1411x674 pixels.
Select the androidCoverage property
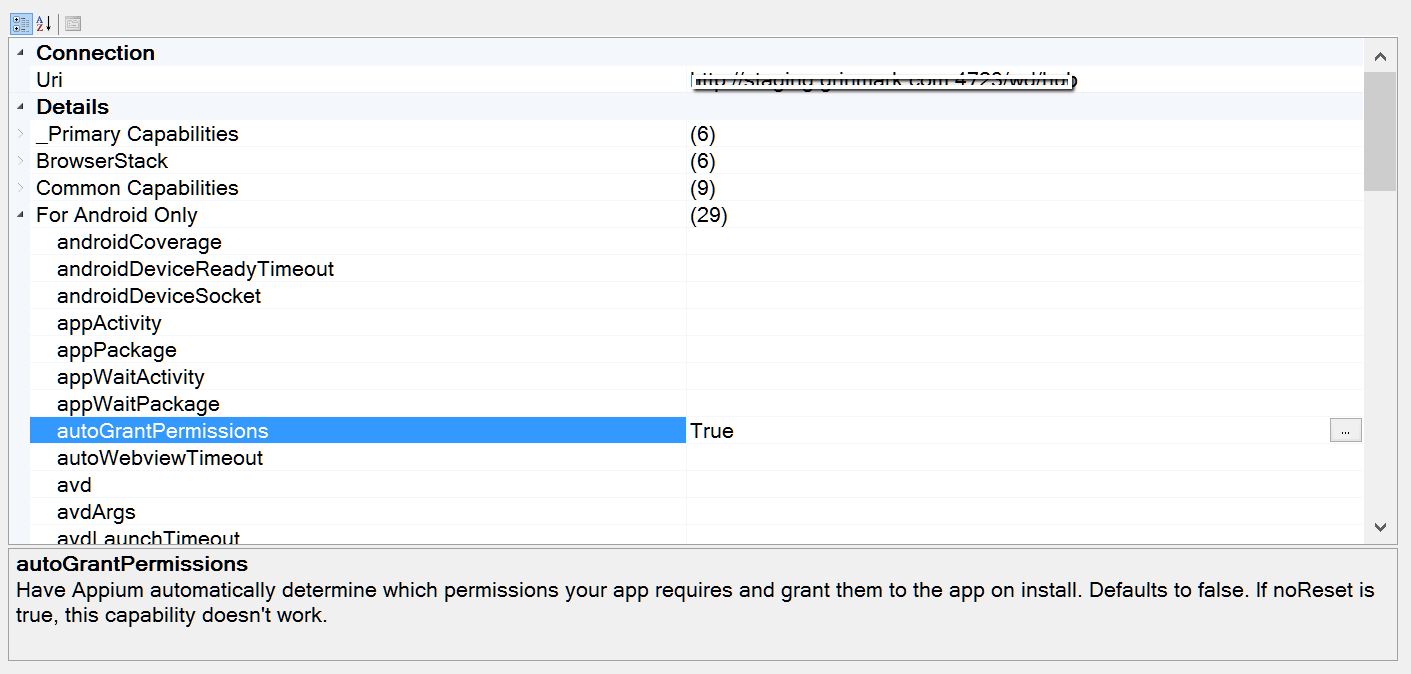pos(139,242)
